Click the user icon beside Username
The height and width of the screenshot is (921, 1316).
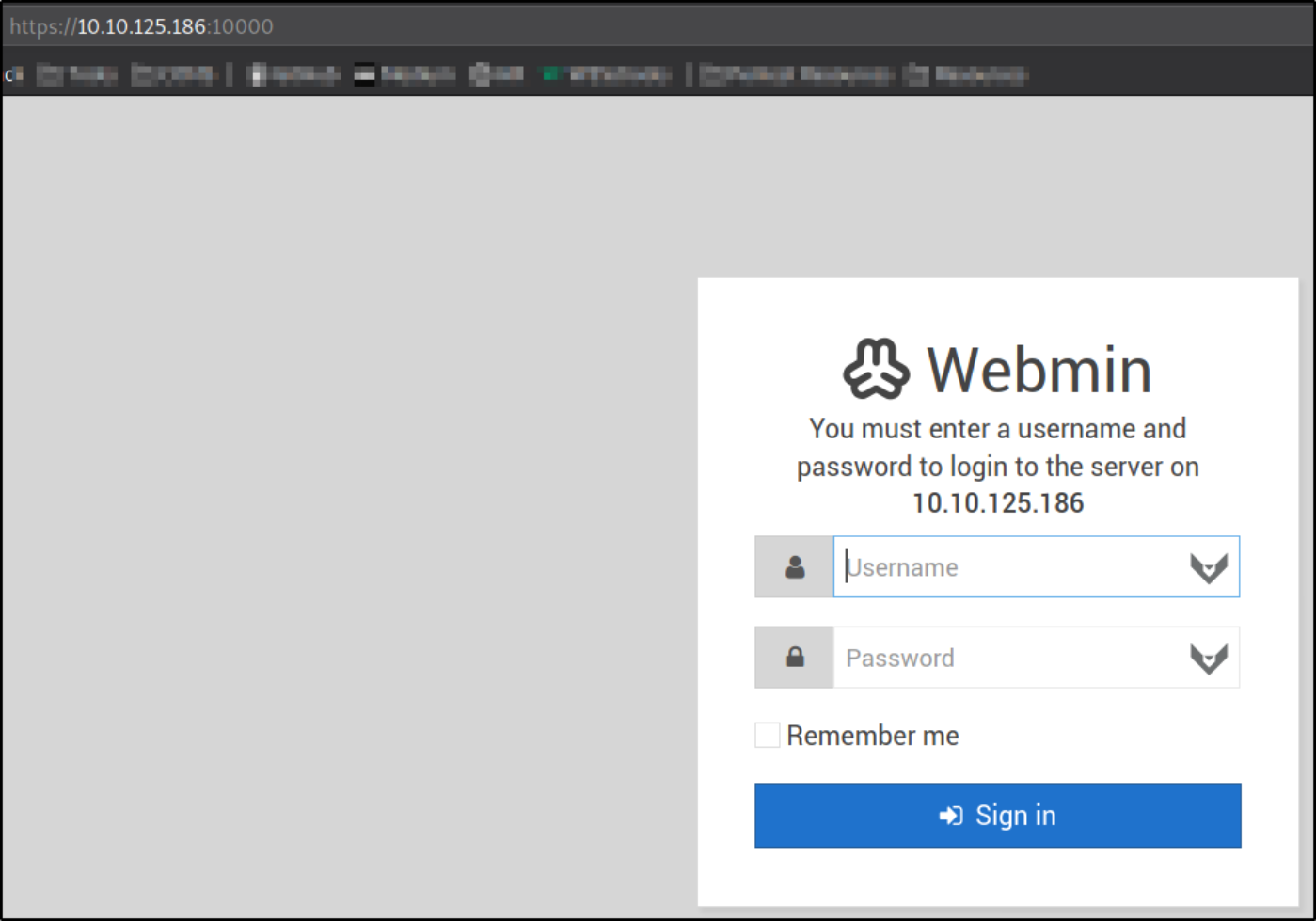point(795,566)
